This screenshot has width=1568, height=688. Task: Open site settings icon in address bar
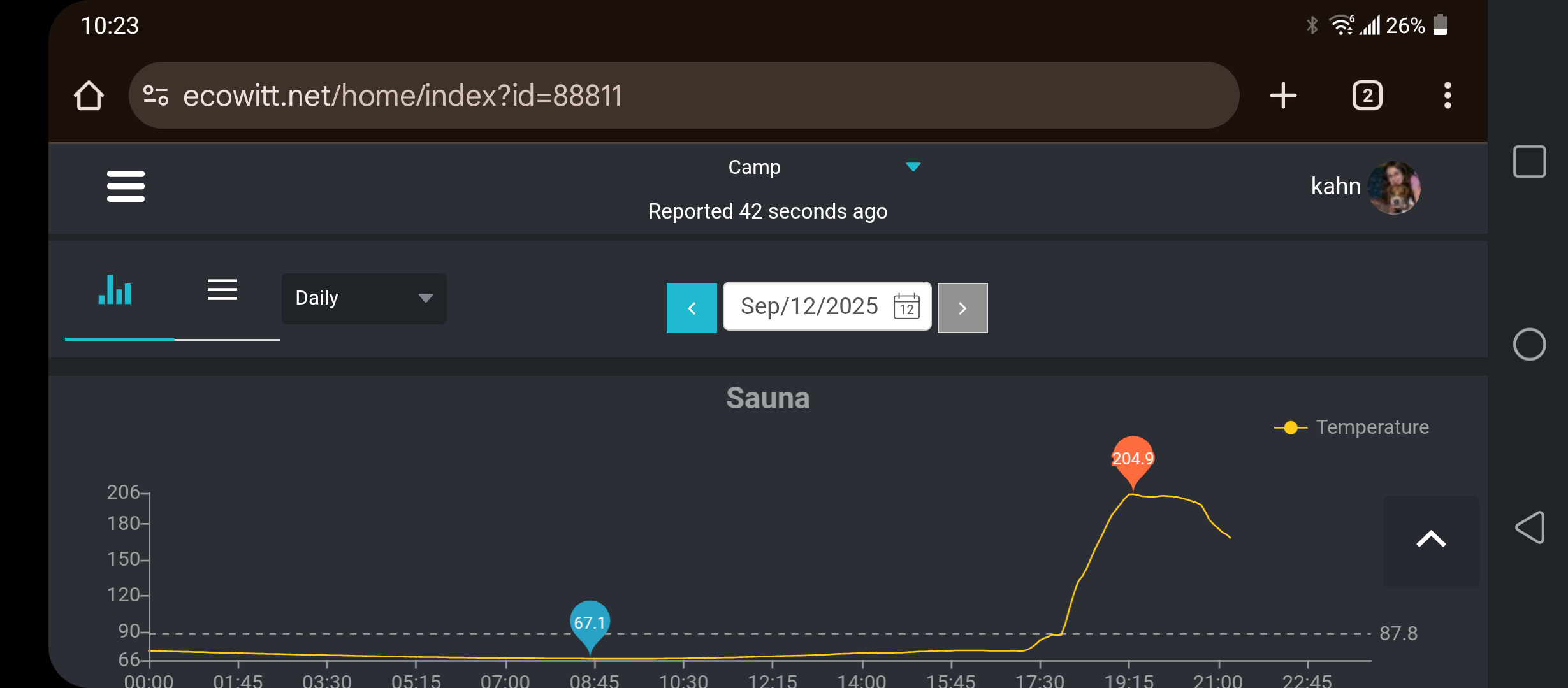tap(156, 96)
